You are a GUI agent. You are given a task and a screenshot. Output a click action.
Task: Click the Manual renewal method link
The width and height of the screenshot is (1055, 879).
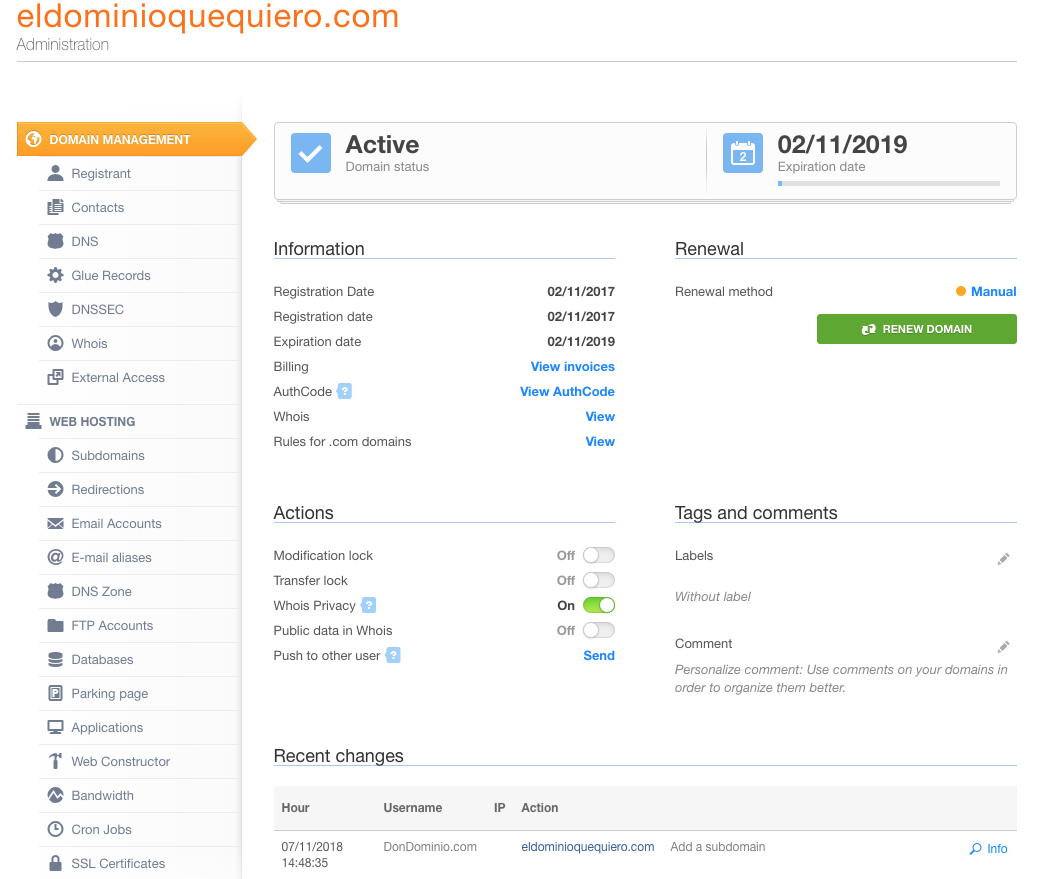pyautogui.click(x=993, y=291)
